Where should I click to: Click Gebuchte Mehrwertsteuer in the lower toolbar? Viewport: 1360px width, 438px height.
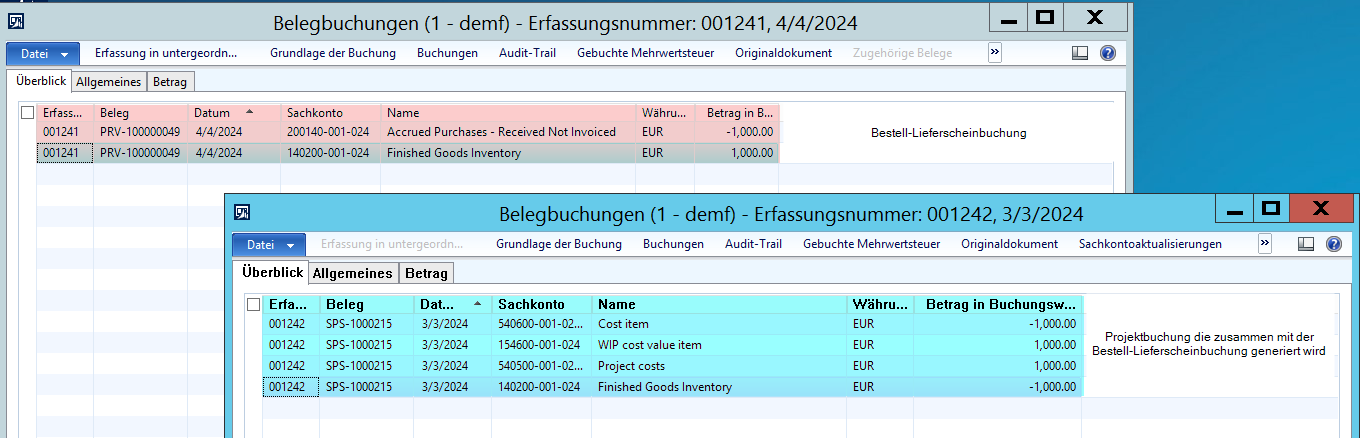pyautogui.click(x=871, y=244)
